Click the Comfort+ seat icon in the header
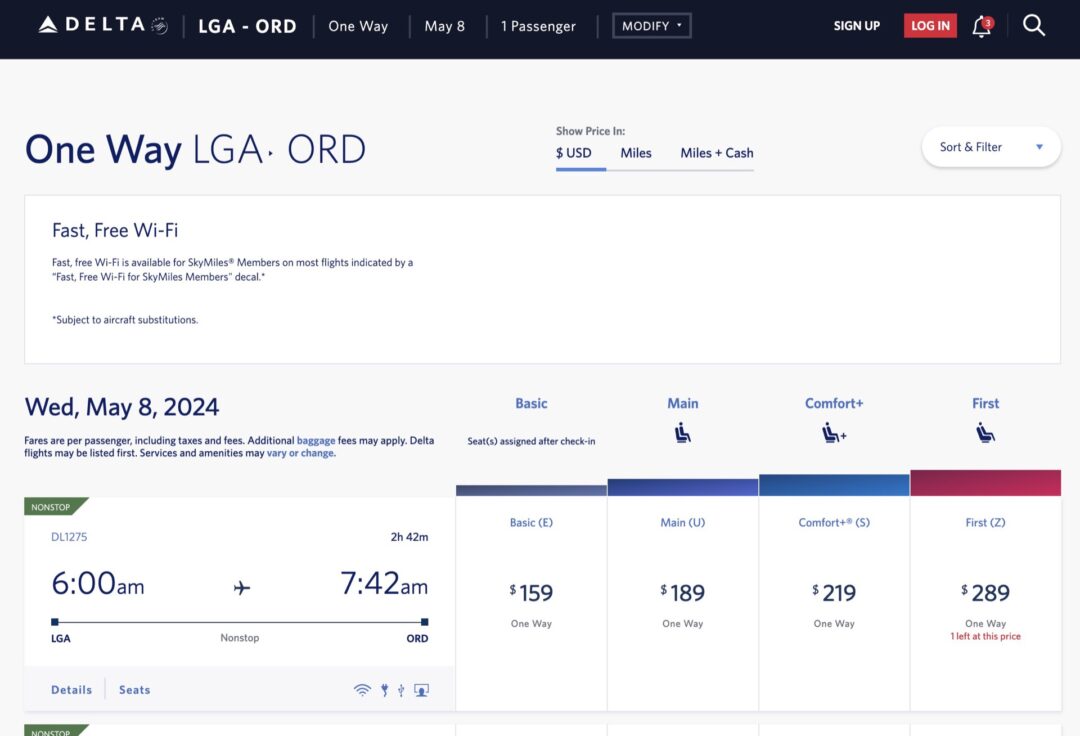 (x=834, y=432)
